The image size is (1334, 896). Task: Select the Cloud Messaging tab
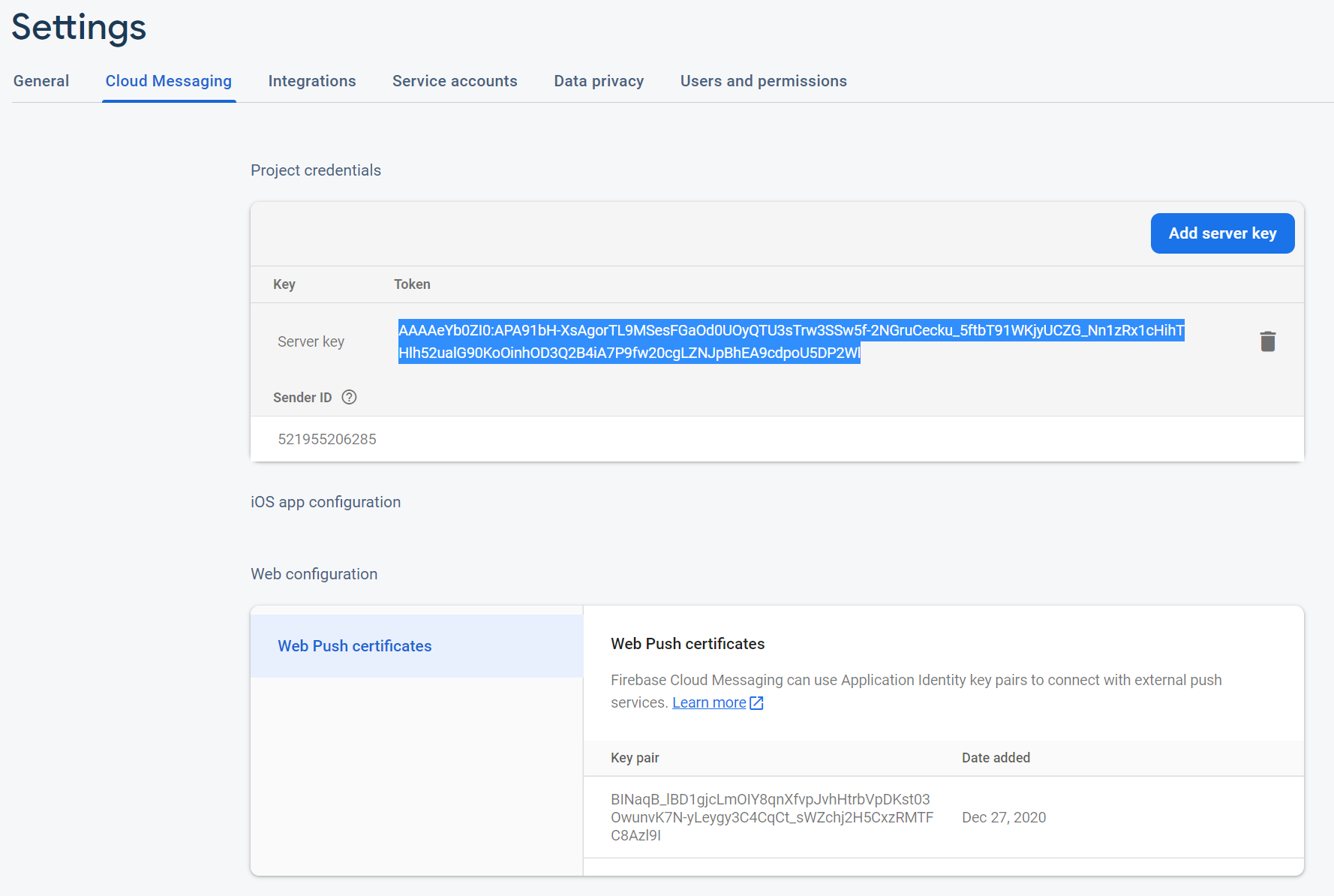(x=169, y=81)
